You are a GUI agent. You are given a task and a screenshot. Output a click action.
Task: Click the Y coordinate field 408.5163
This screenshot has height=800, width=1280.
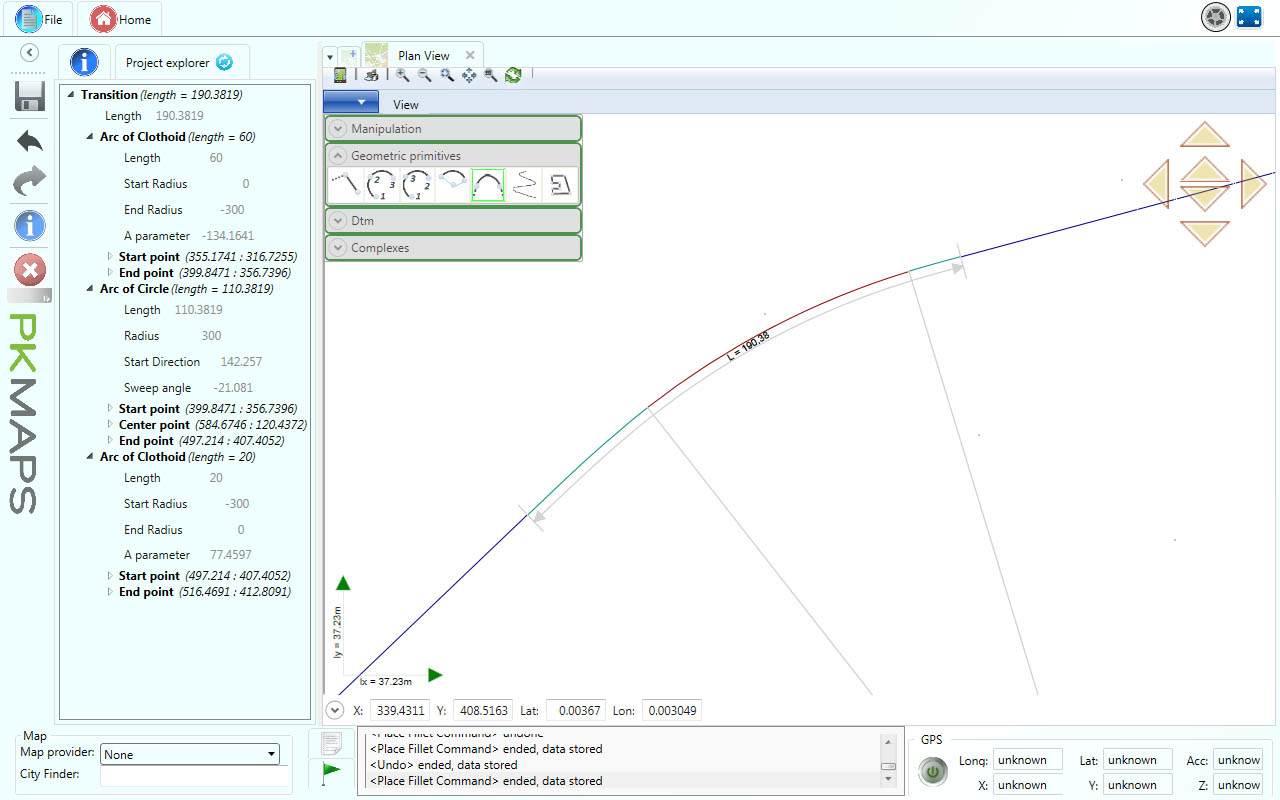pos(484,710)
